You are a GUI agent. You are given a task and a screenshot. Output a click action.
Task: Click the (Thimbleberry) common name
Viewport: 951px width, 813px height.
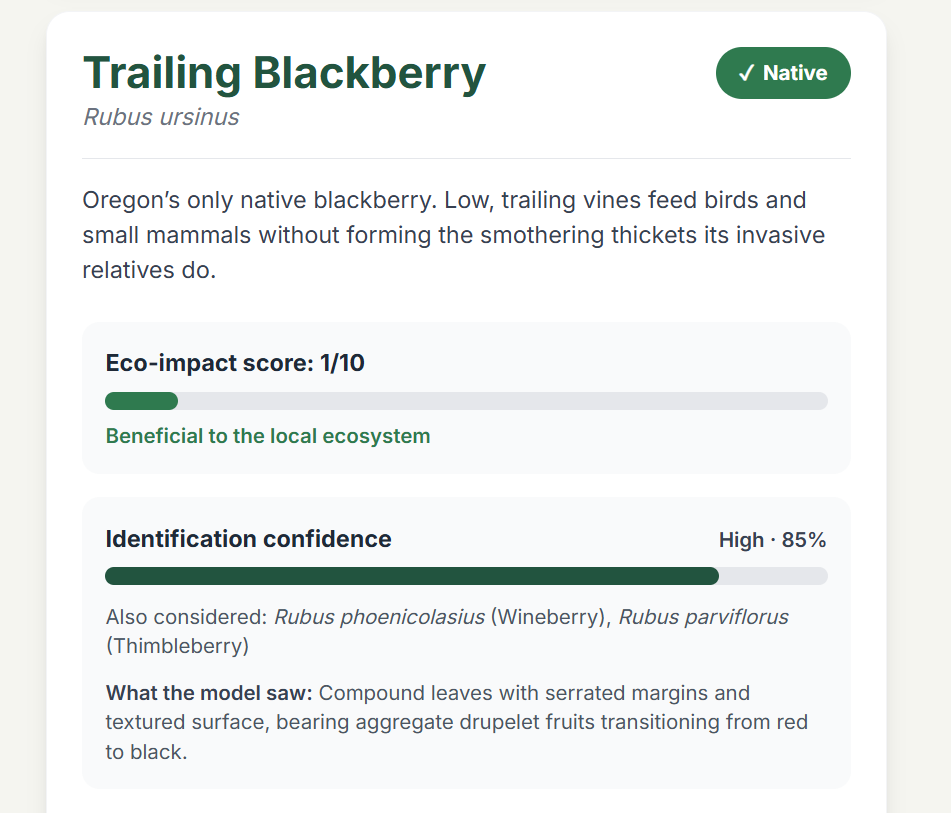click(x=178, y=646)
